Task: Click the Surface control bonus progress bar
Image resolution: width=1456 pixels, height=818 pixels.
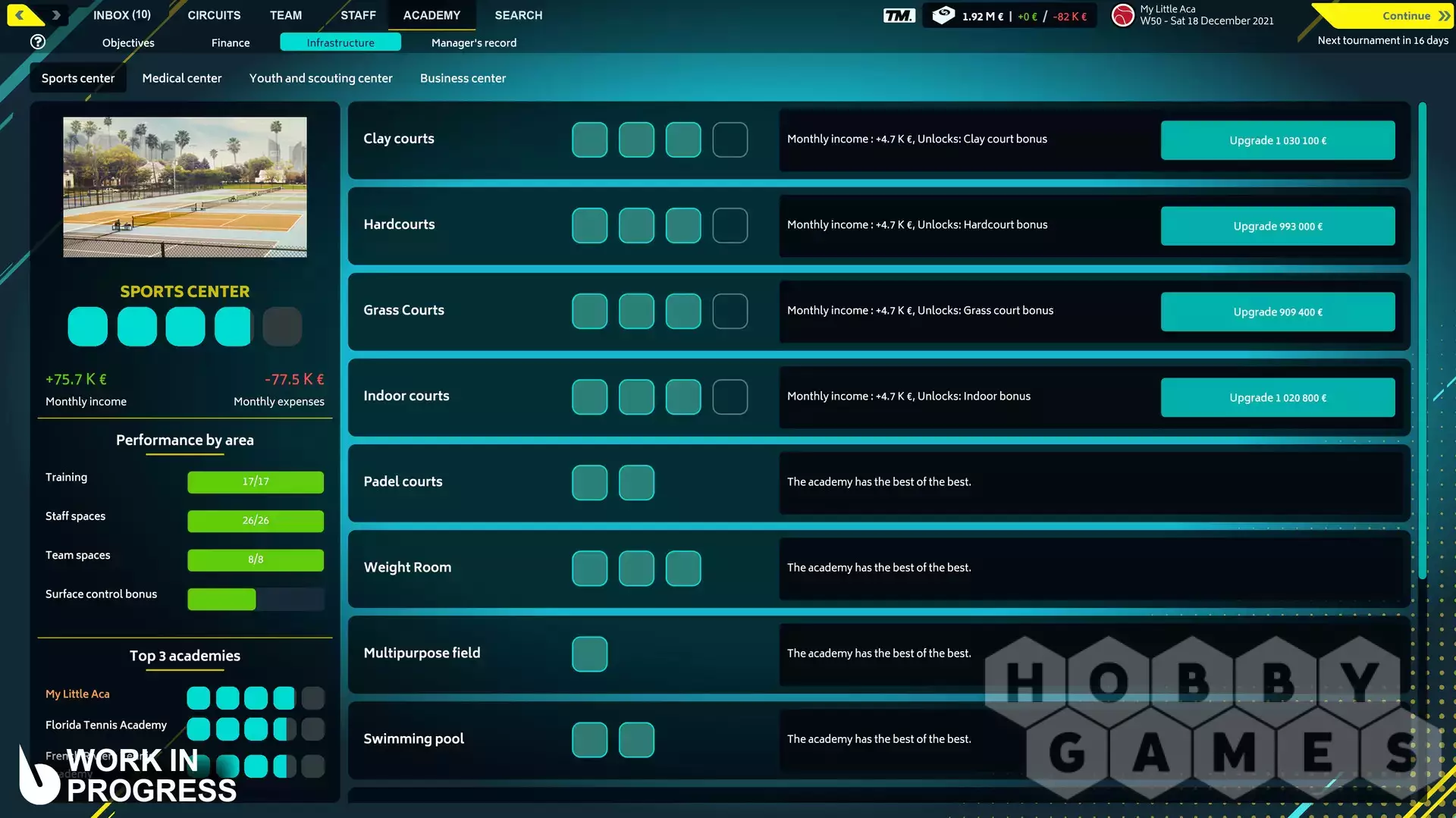Action: 256,599
